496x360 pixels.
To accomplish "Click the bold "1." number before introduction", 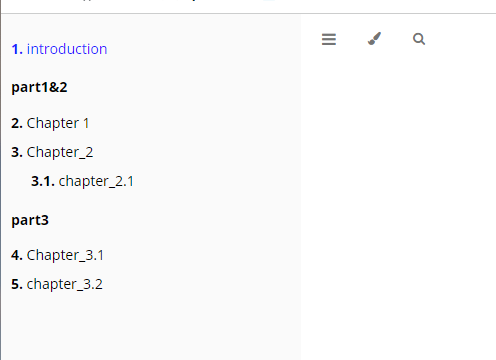I will coord(17,49).
